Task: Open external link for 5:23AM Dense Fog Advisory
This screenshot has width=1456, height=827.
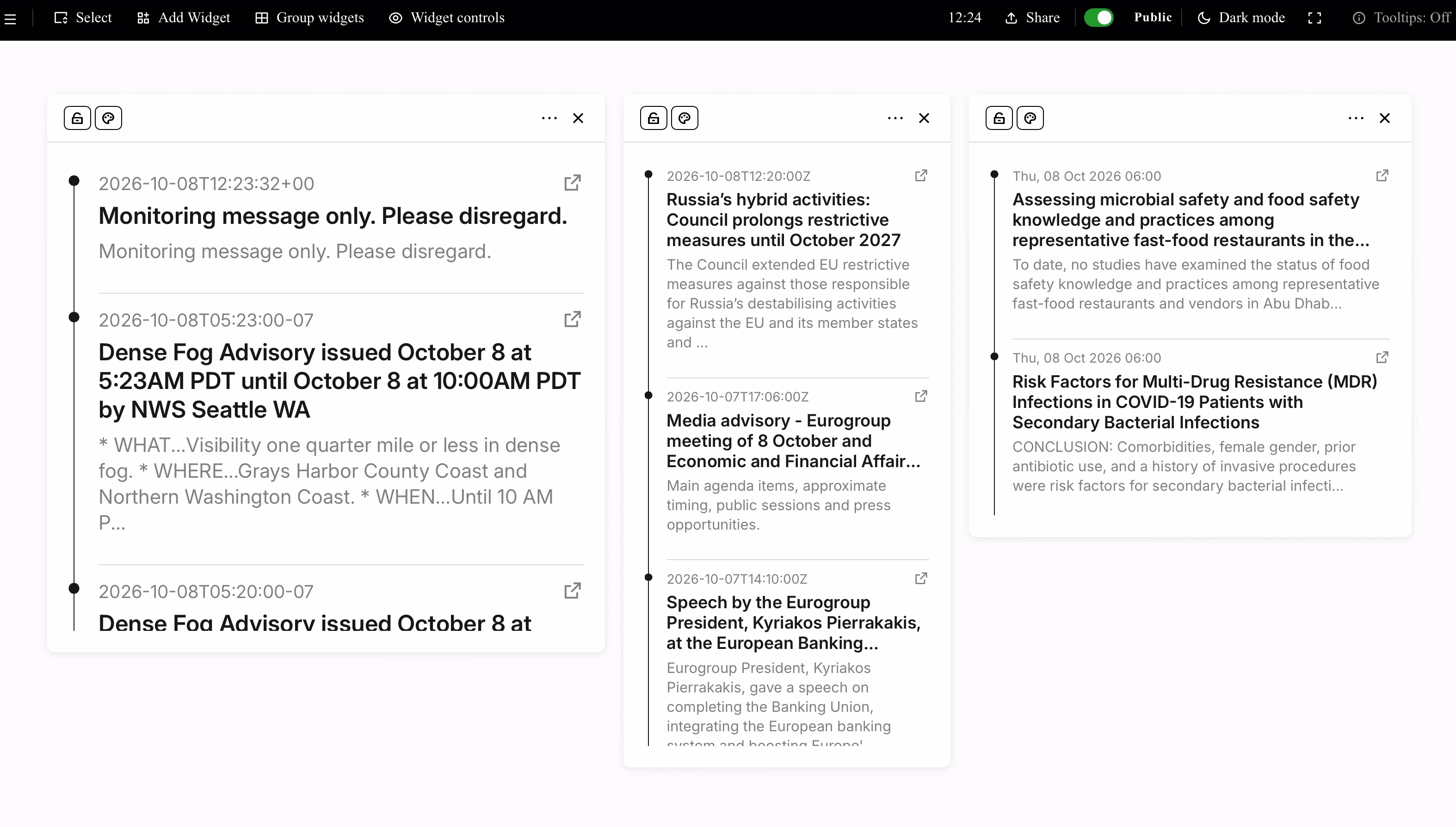Action: coord(573,319)
